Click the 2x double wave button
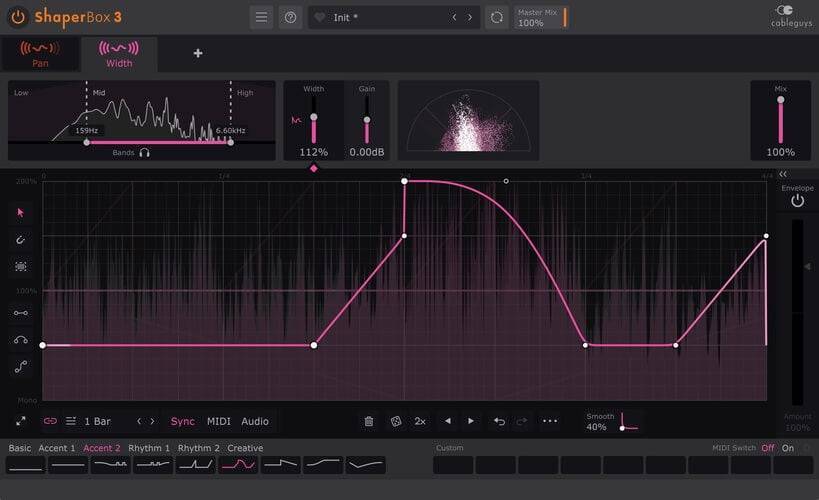This screenshot has width=819, height=500. click(x=420, y=421)
